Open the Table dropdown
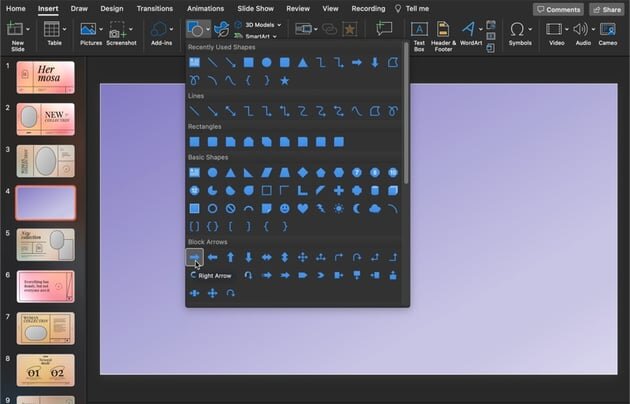The height and width of the screenshot is (404, 630). [54, 34]
